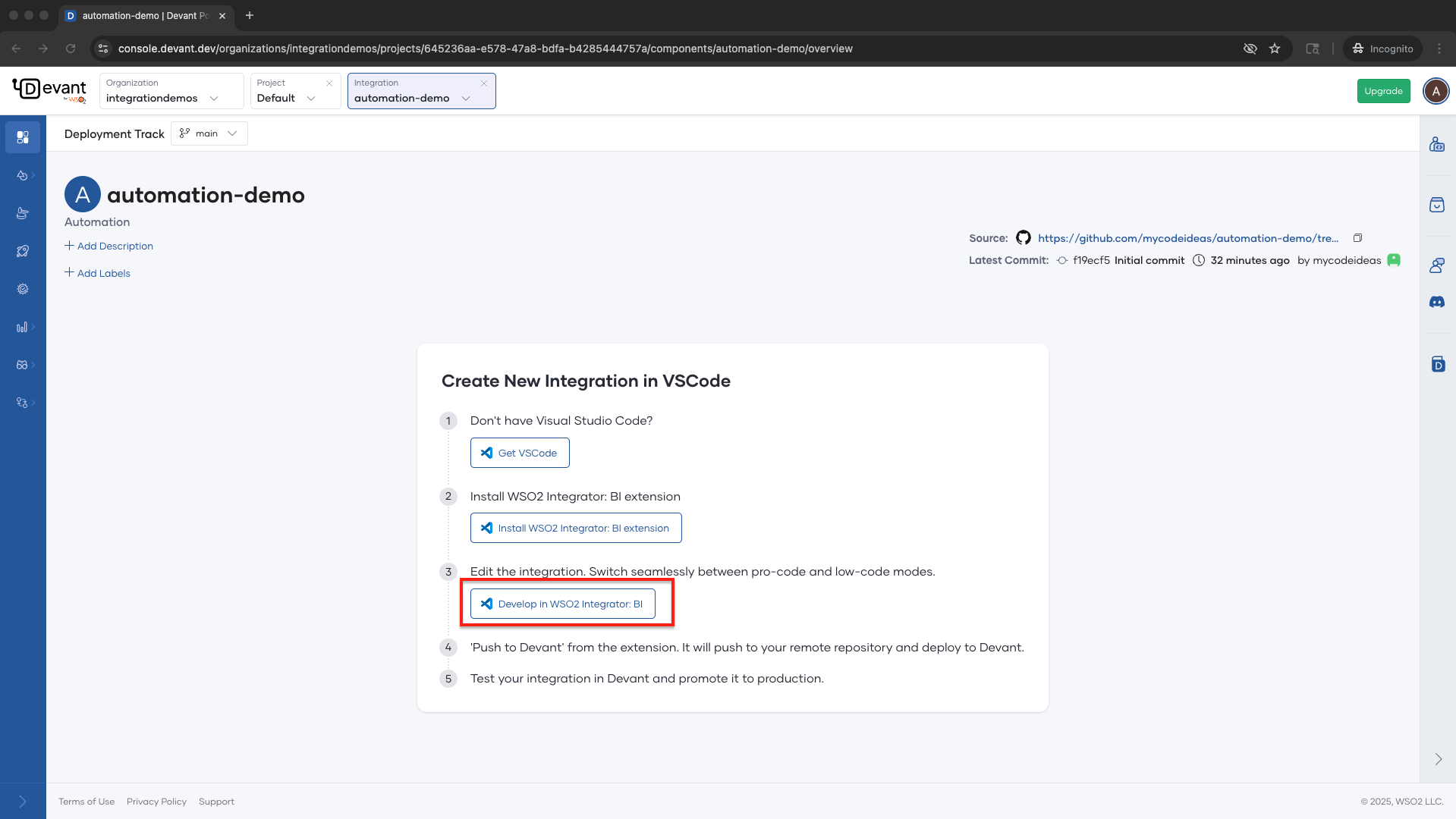Image resolution: width=1456 pixels, height=819 pixels.
Task: Open the people/contact icon in right panel
Action: point(1437,265)
